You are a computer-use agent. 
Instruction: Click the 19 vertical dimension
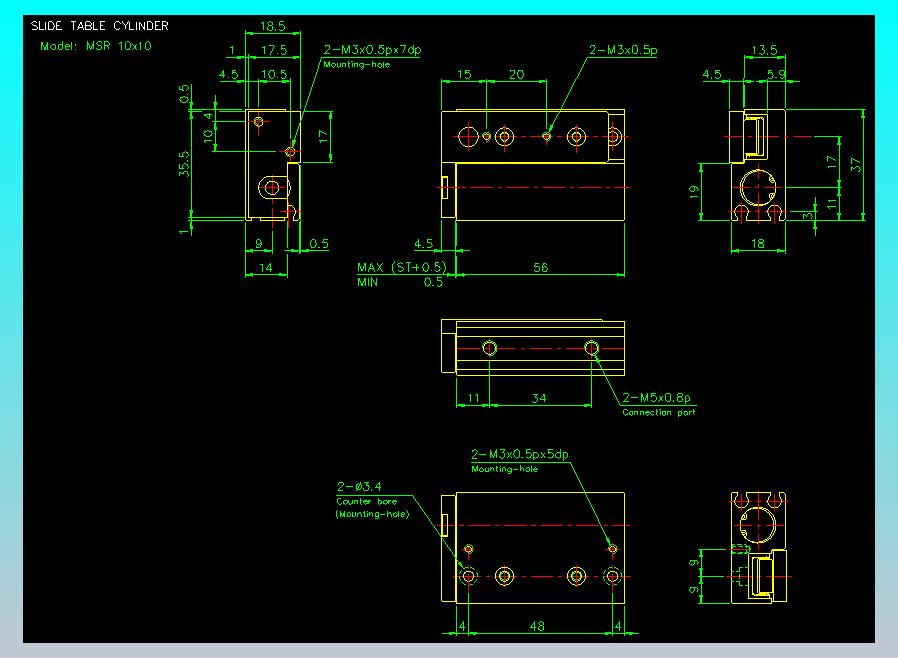coord(694,191)
